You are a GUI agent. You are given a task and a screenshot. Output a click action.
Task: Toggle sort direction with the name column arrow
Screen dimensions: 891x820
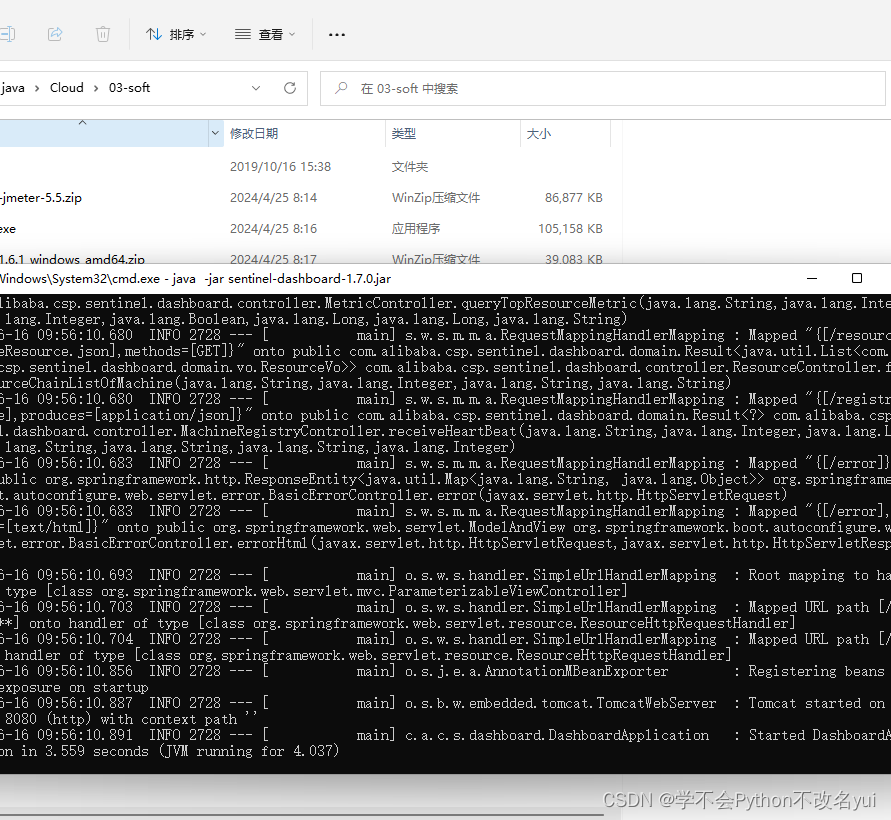(x=82, y=125)
